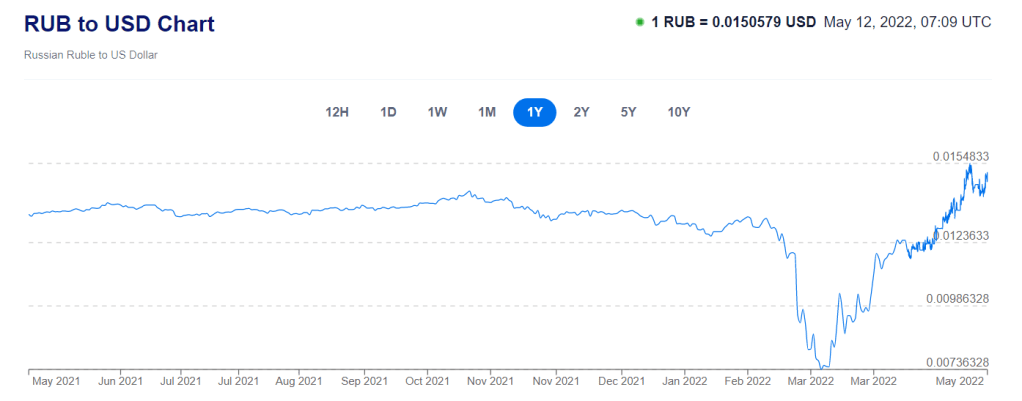Switch chart to 1D range
Screen dimensions: 1022x401
[388, 112]
